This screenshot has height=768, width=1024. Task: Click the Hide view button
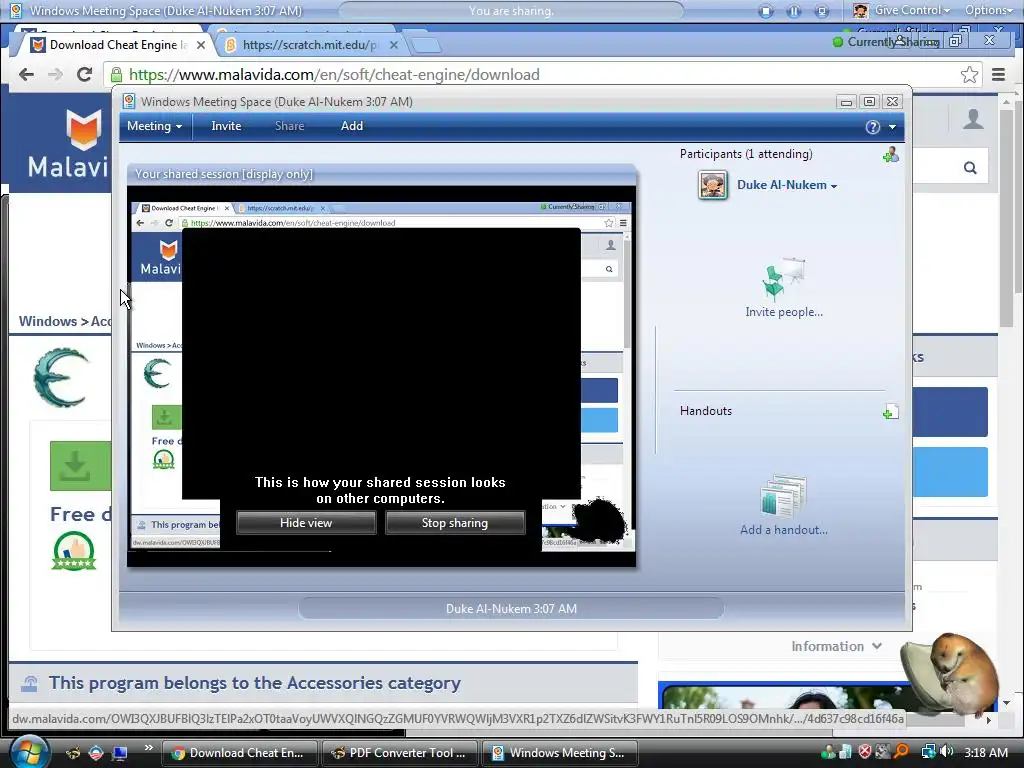(306, 523)
